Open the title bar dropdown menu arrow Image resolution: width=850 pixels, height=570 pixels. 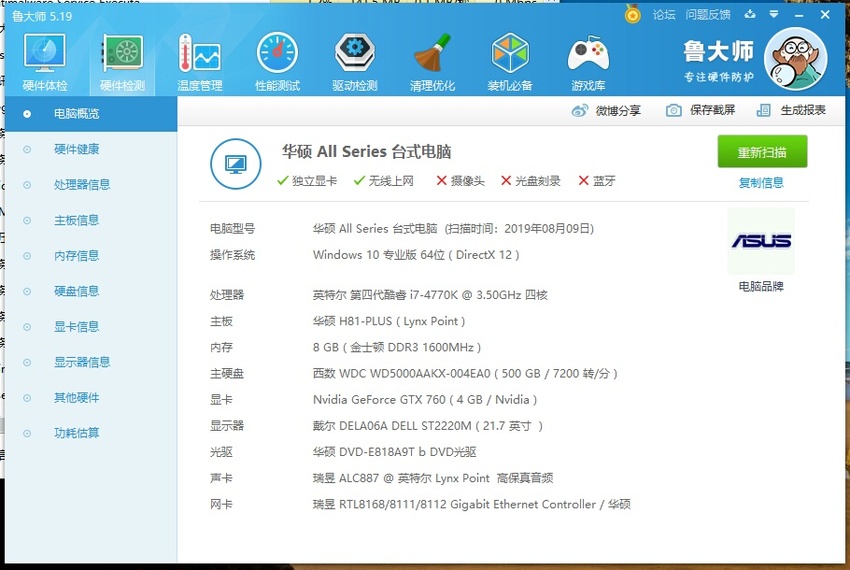[774, 15]
